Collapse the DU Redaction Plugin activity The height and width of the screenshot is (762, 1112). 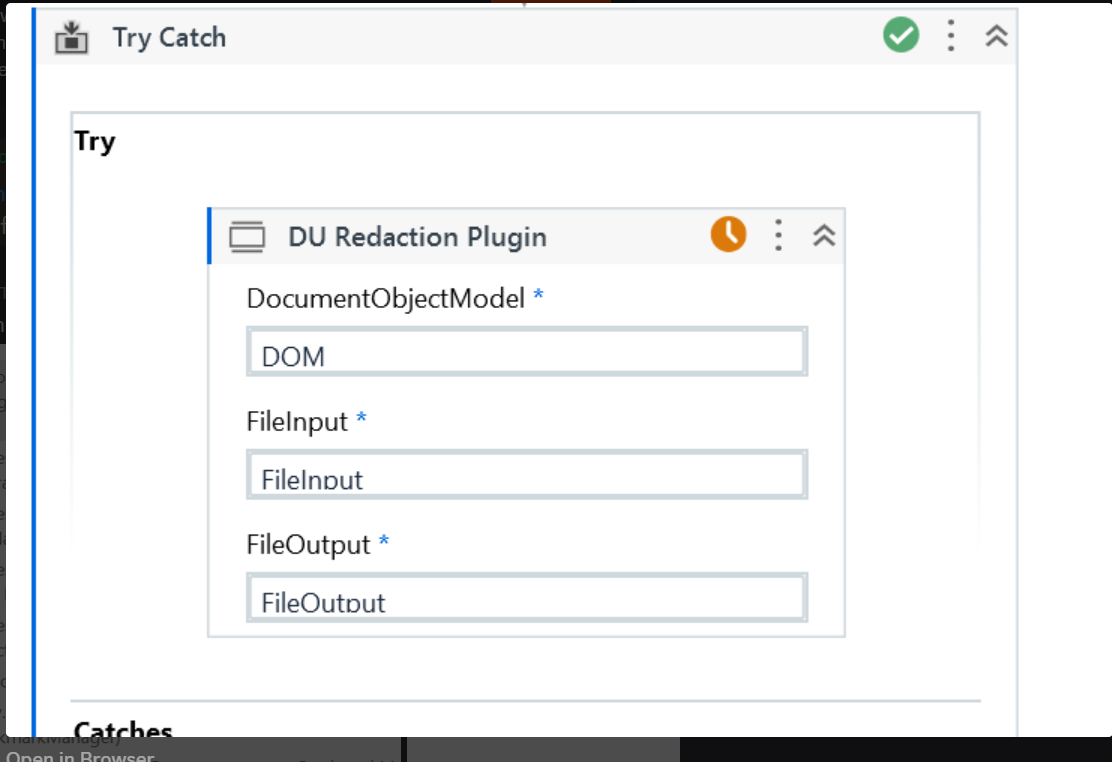(824, 236)
